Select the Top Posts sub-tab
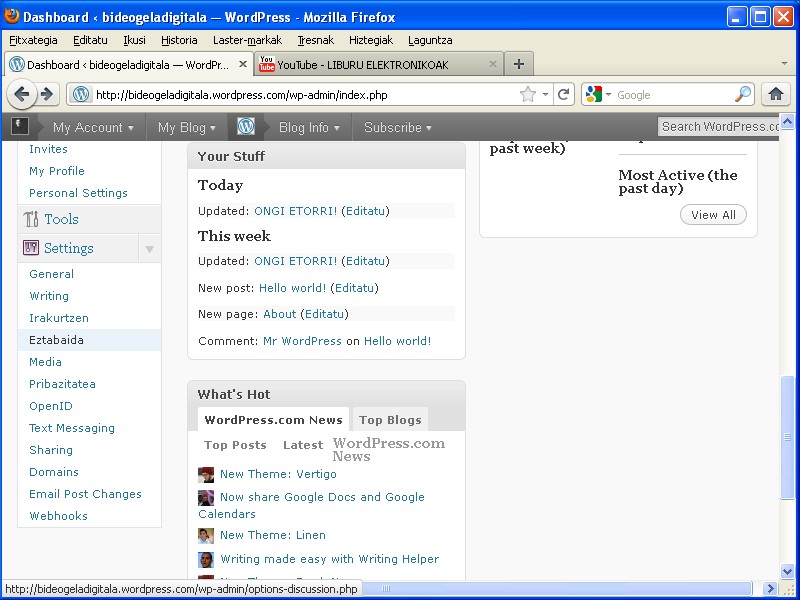Screen dimensions: 800x600 235,445
